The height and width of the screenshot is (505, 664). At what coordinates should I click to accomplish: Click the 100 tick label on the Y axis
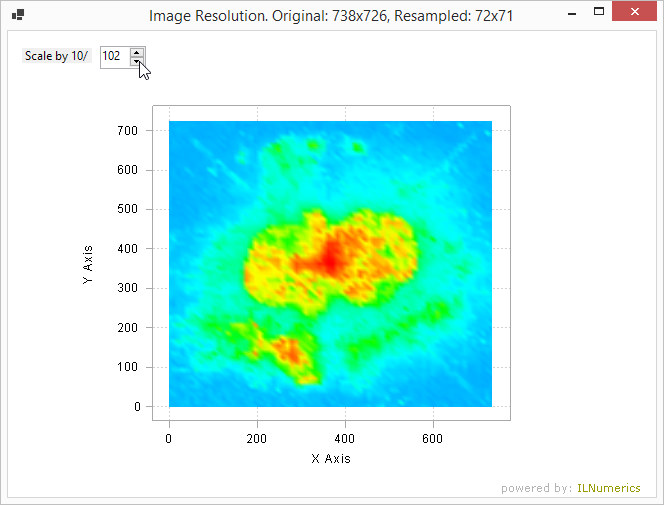127,367
